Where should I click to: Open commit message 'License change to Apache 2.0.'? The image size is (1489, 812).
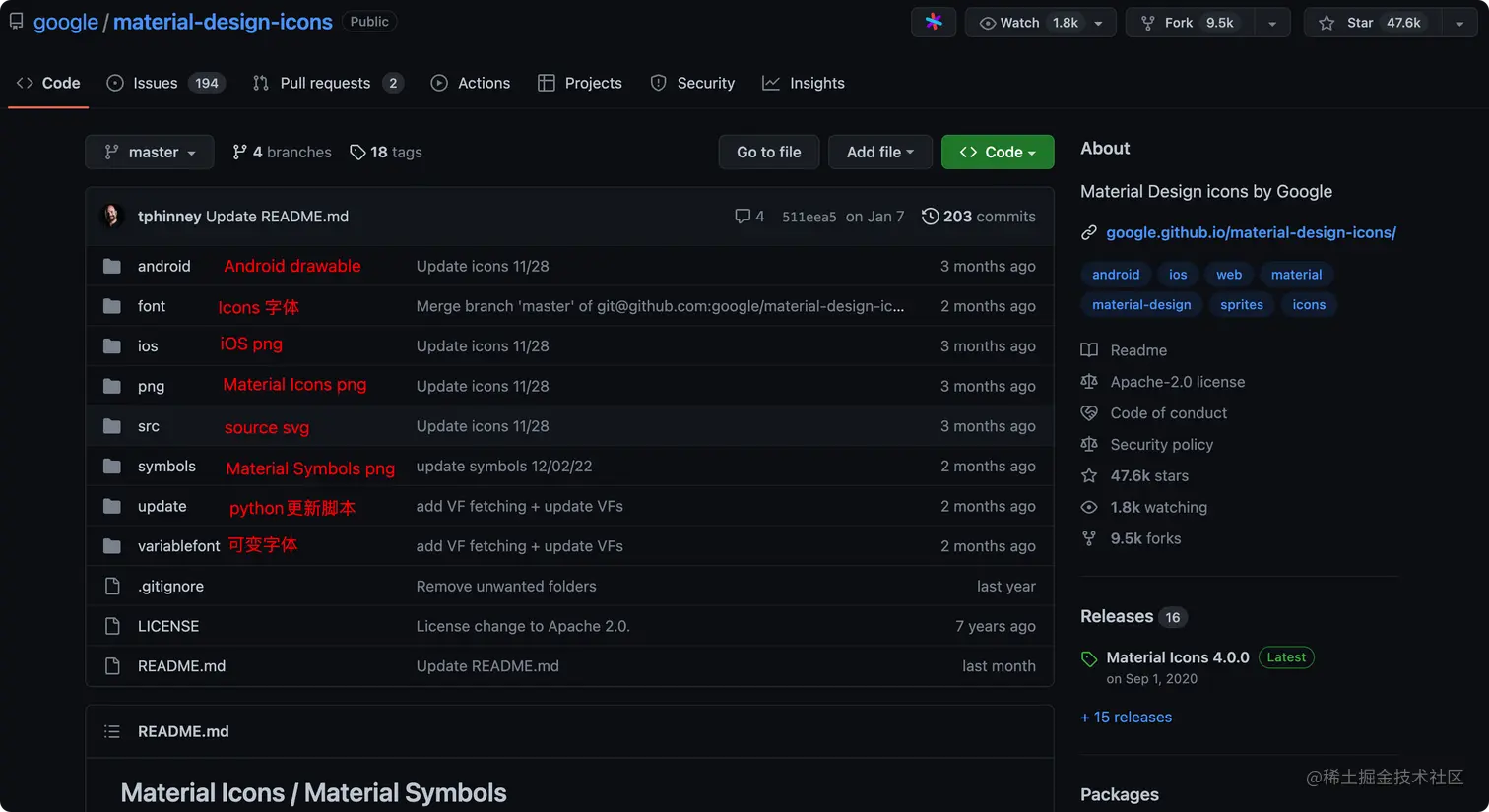(x=523, y=626)
